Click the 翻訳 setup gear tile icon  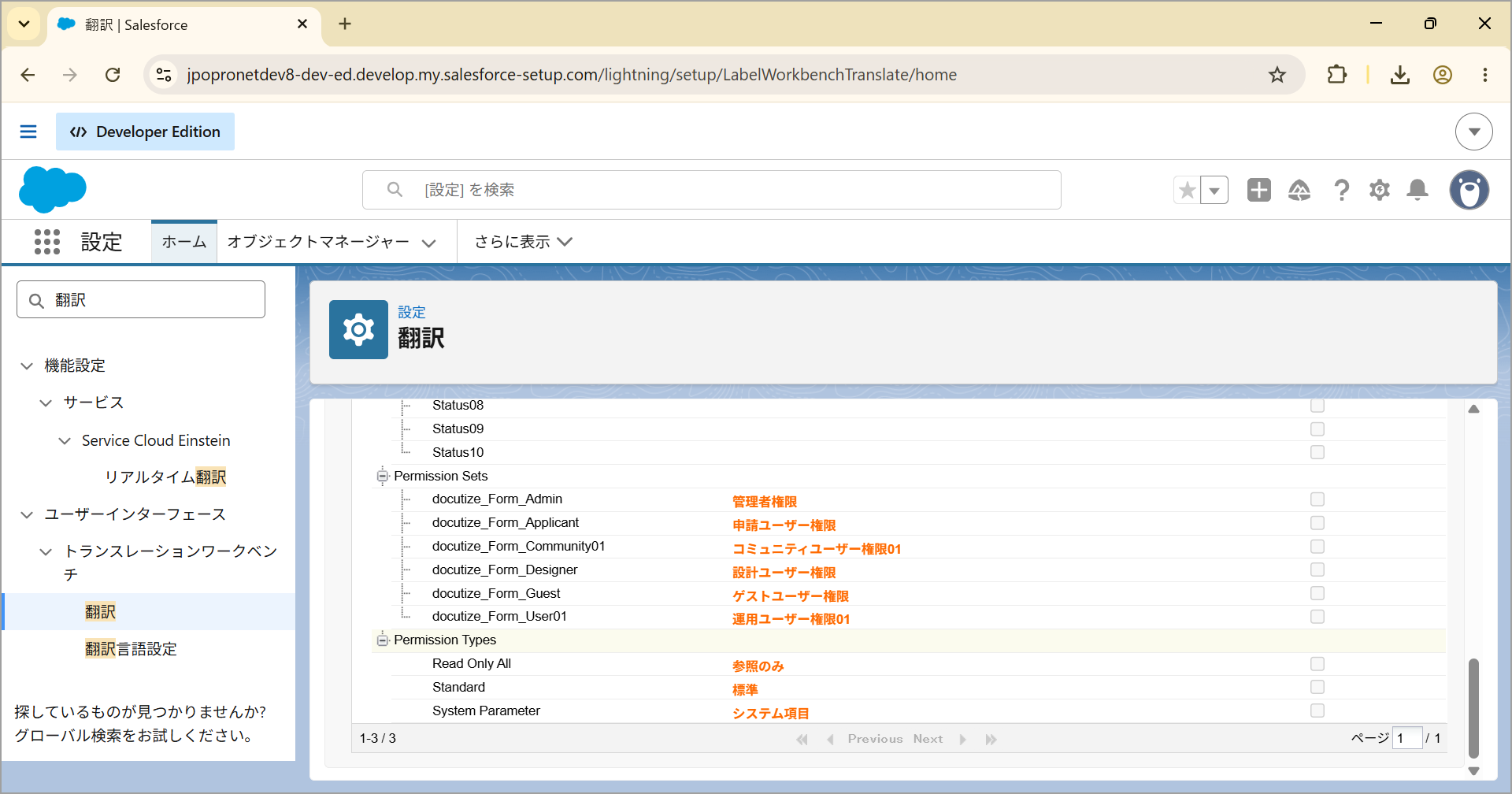click(358, 329)
